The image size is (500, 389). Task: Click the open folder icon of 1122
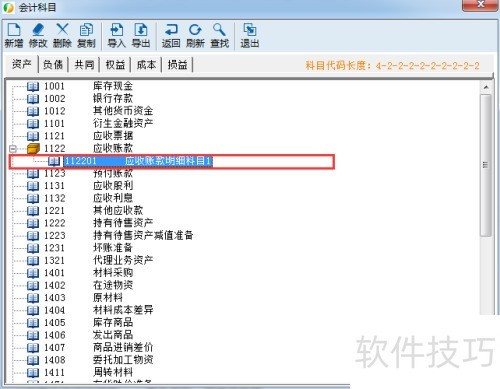point(33,148)
